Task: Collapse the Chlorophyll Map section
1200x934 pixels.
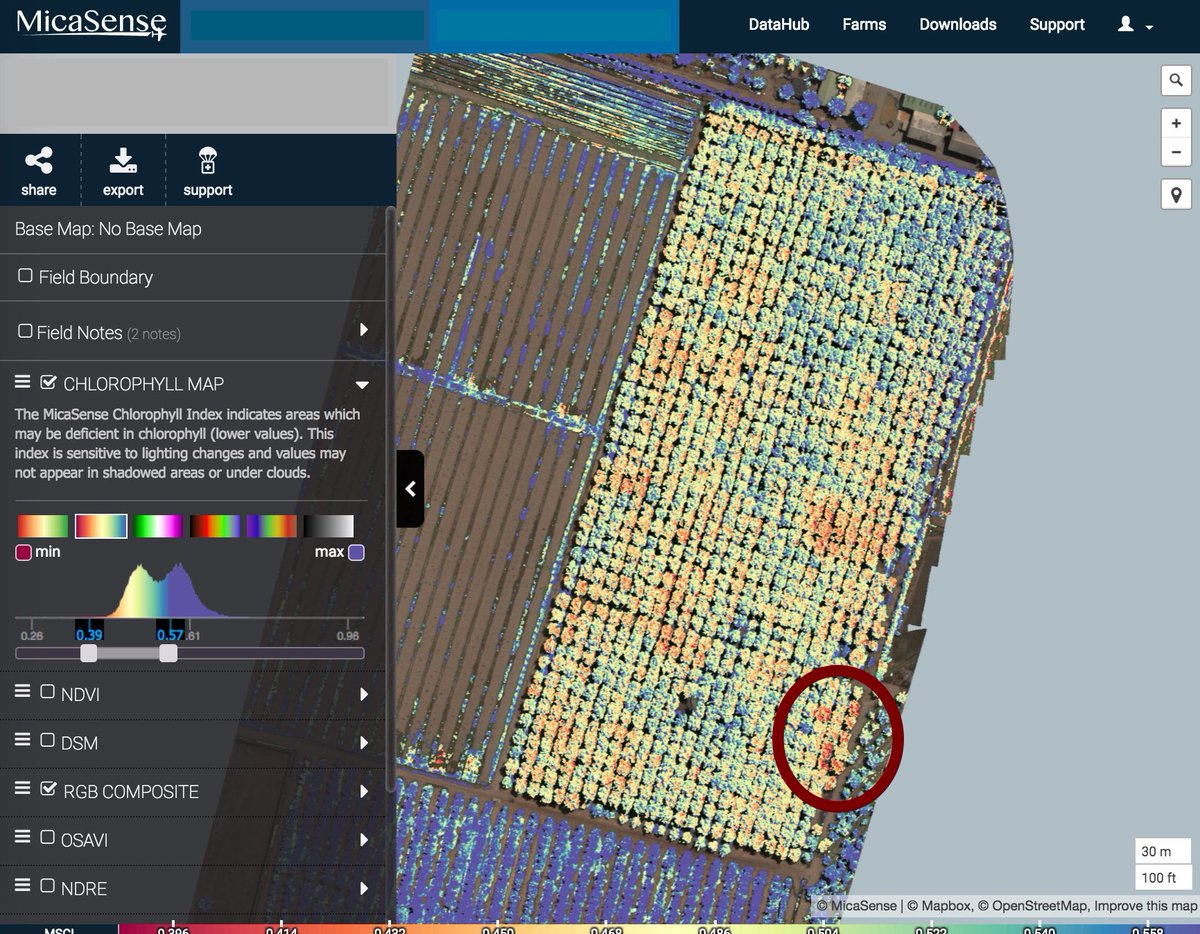Action: click(x=362, y=384)
